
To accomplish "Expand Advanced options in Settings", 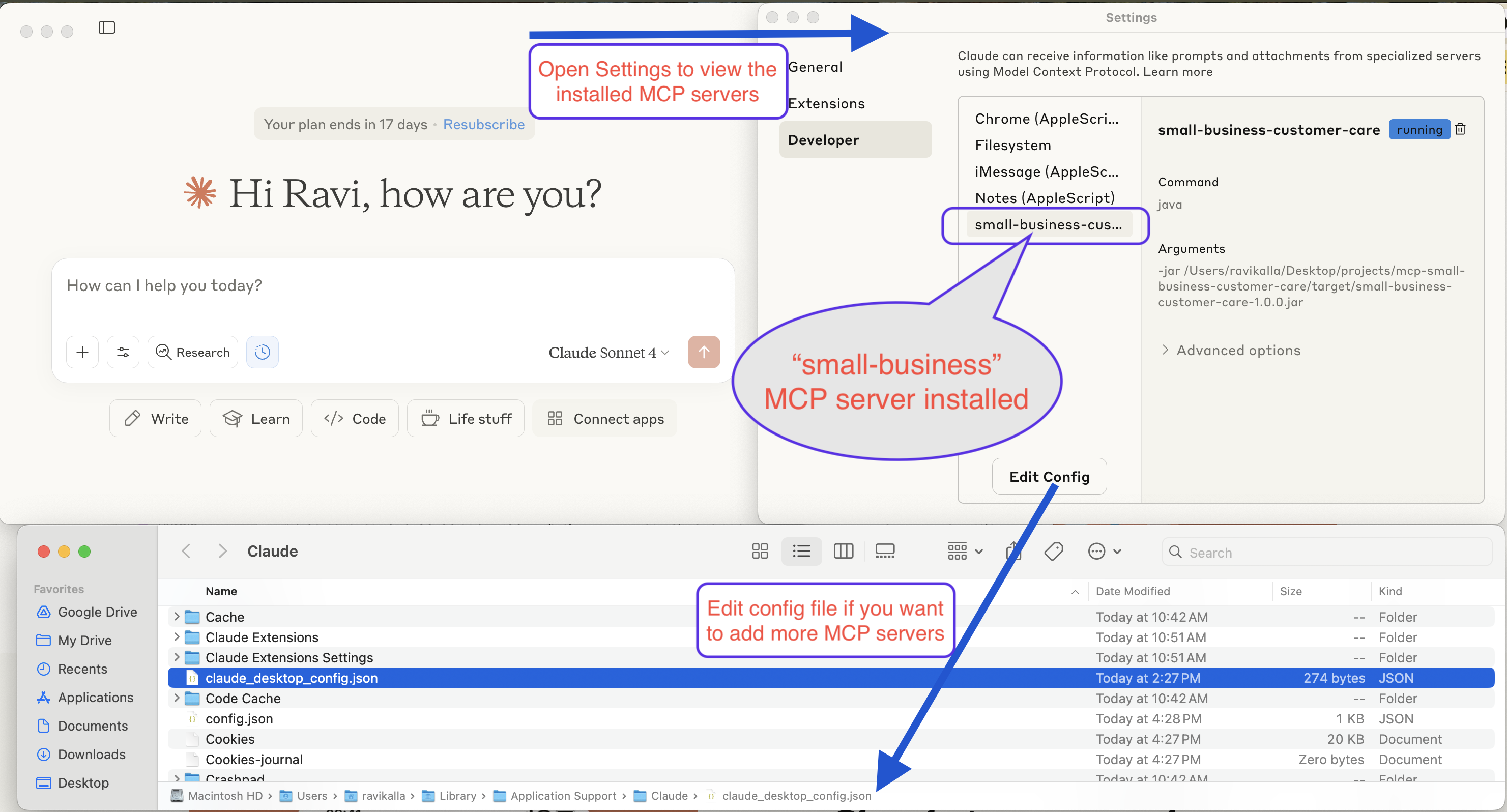I will coord(1231,350).
